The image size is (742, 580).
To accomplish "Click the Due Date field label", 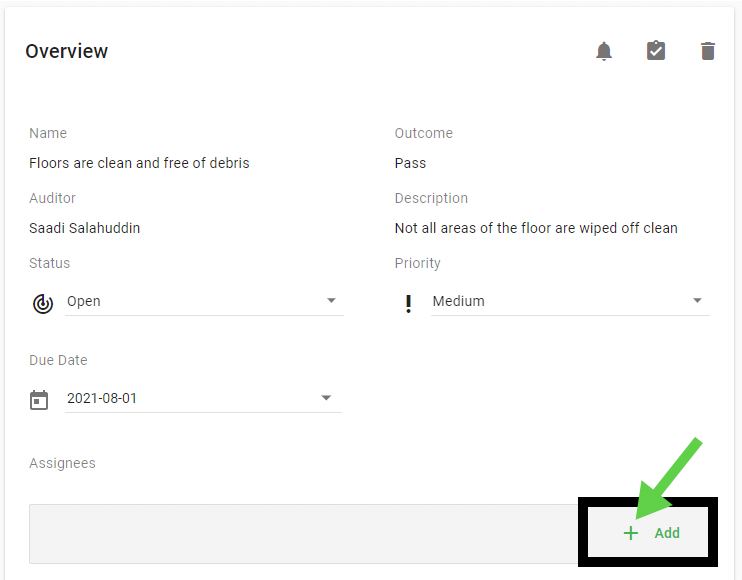I will point(58,360).
